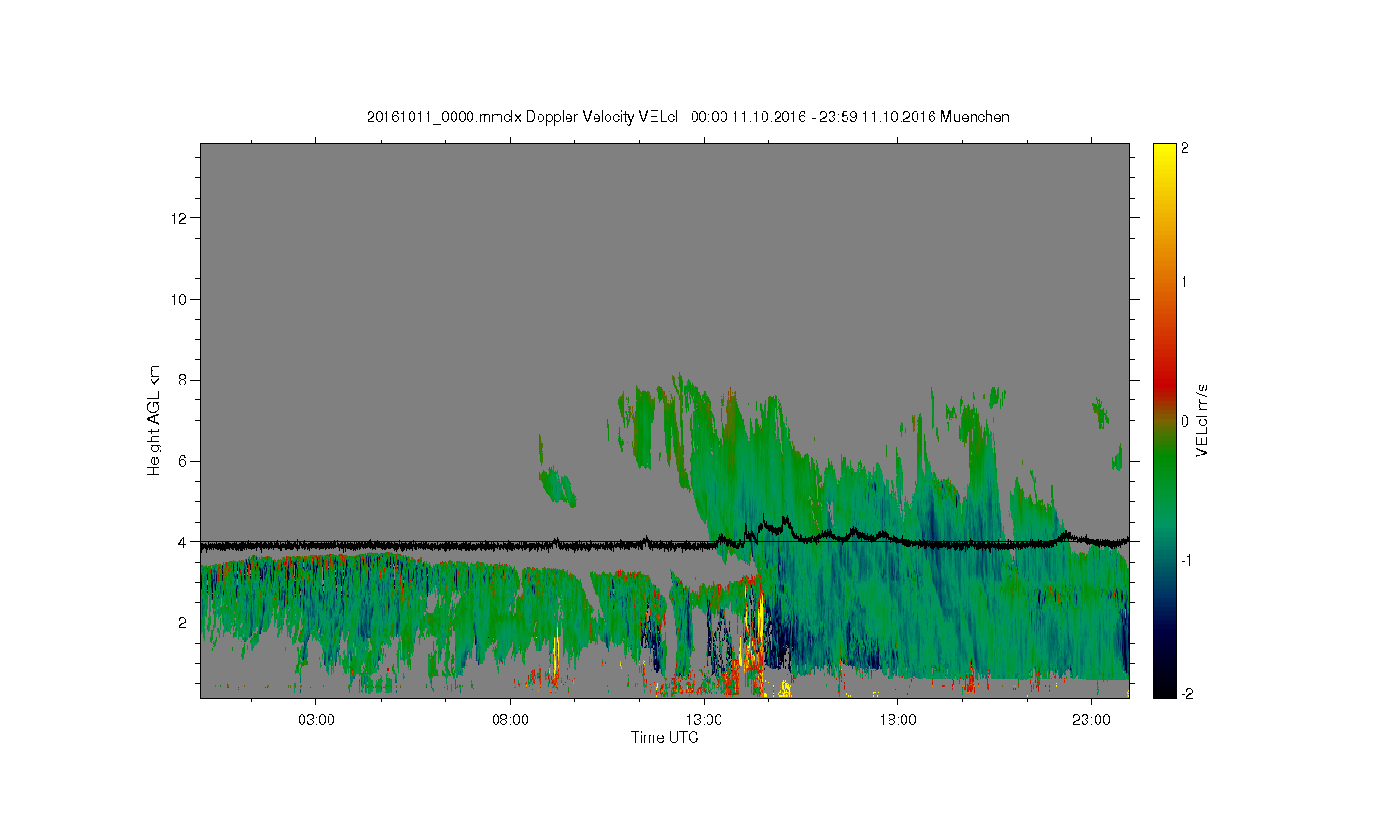Screen dimensions: 1400x840
Task: Click the colorbar value label -2
Action: [x=1185, y=693]
